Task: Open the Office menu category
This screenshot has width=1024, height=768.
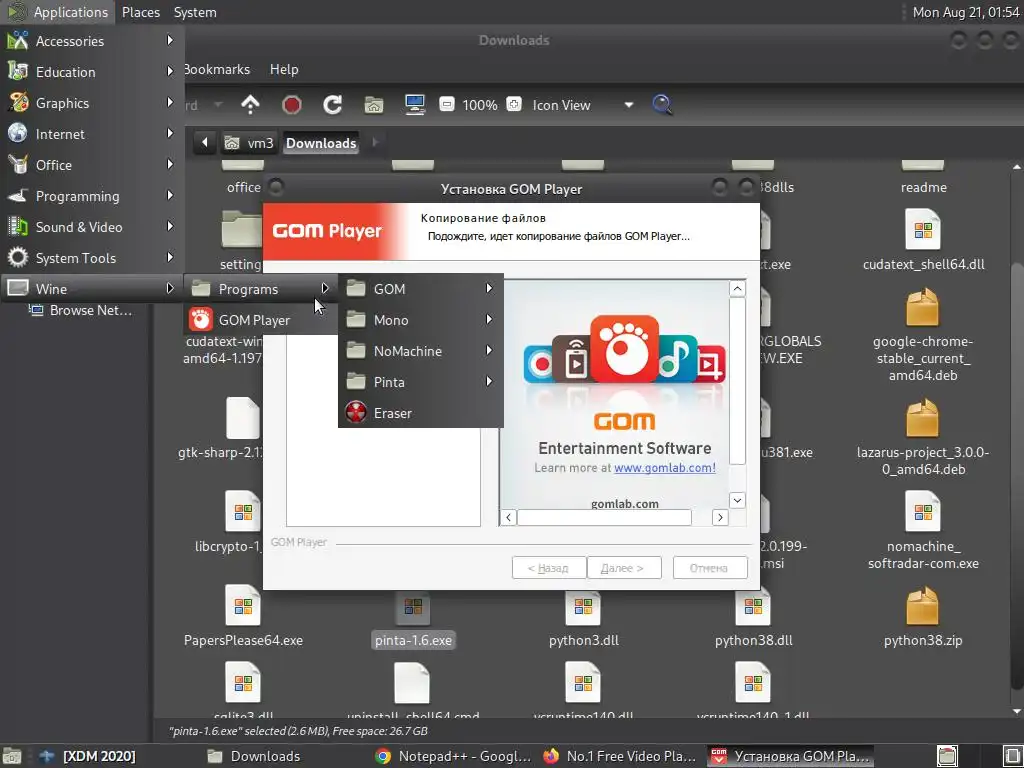Action: pyautogui.click(x=91, y=165)
